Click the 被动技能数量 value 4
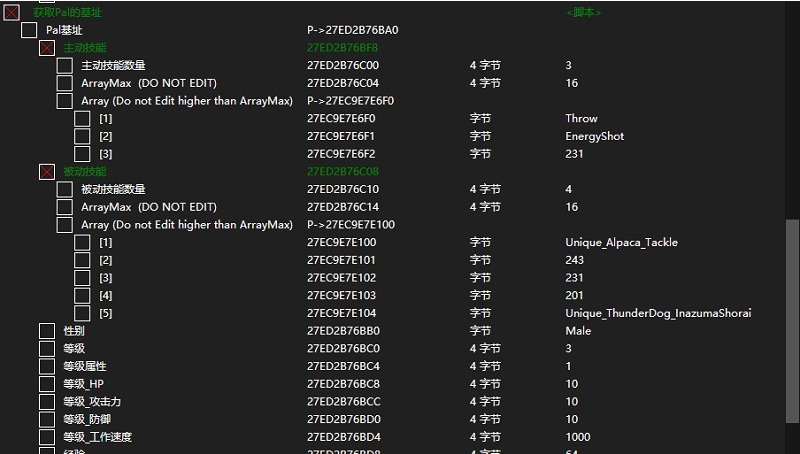Screen dimensions: 800x454 568,189
